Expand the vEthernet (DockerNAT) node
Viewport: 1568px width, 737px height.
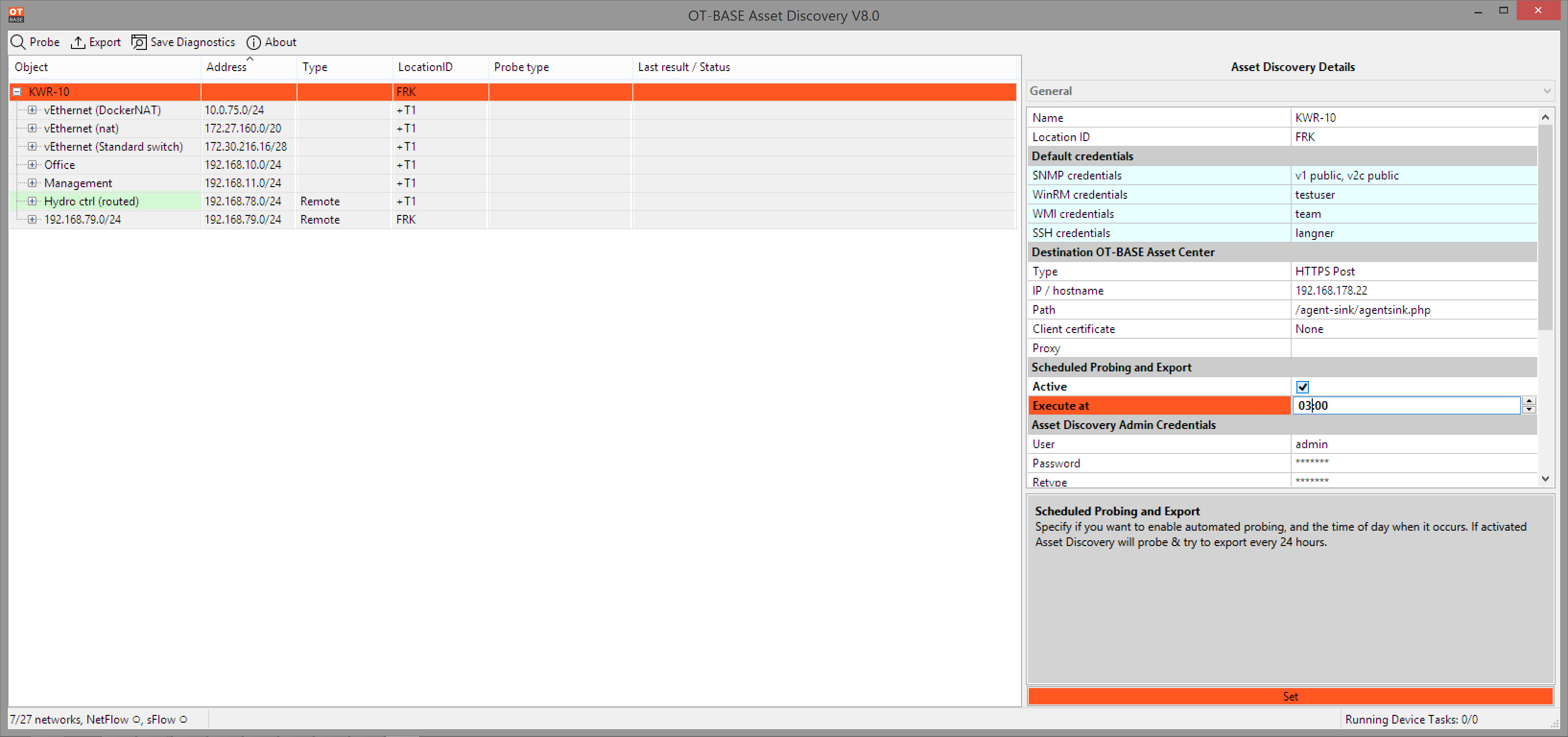pos(32,110)
